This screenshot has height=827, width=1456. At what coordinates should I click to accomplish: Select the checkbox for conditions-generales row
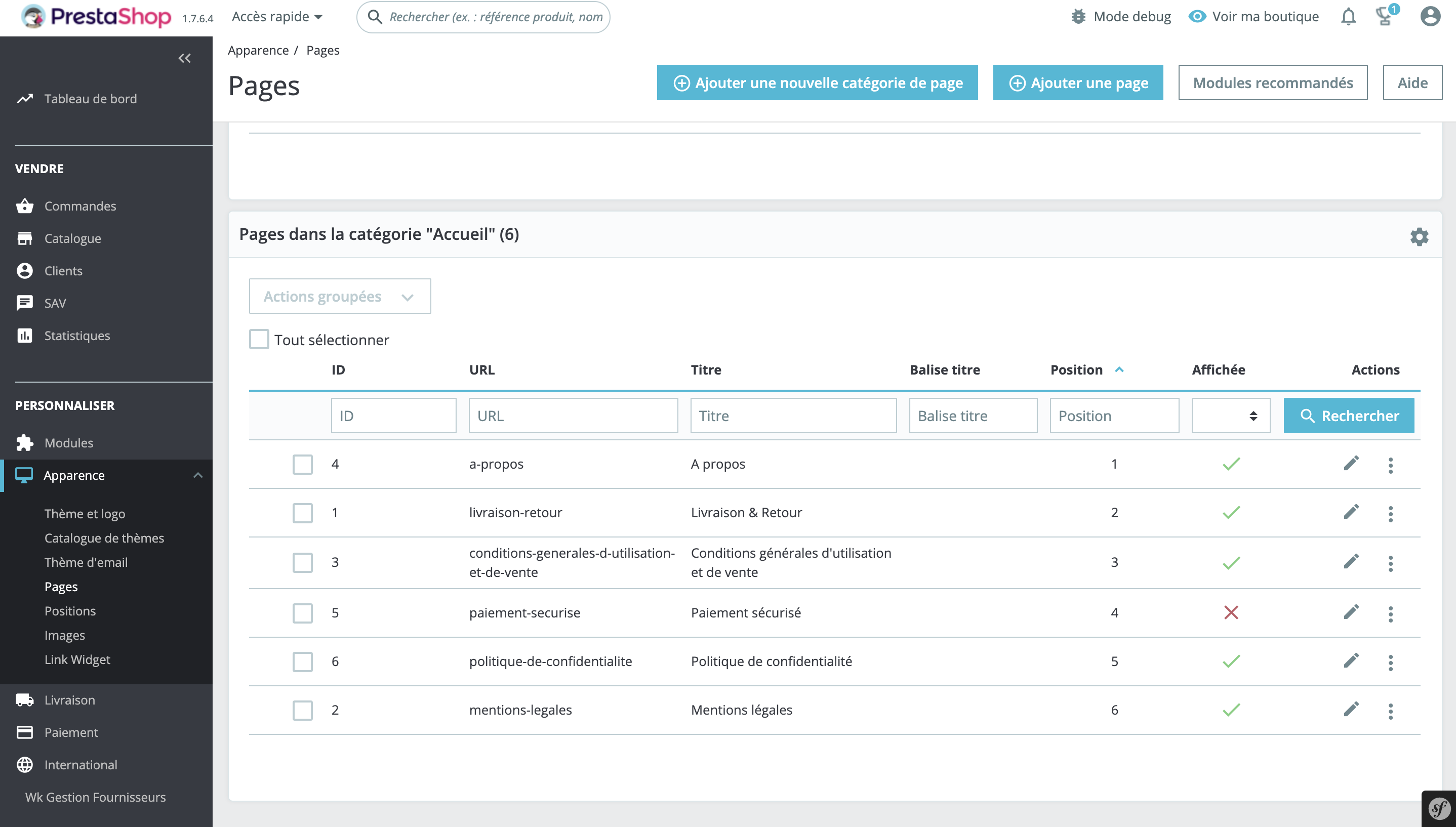click(303, 562)
